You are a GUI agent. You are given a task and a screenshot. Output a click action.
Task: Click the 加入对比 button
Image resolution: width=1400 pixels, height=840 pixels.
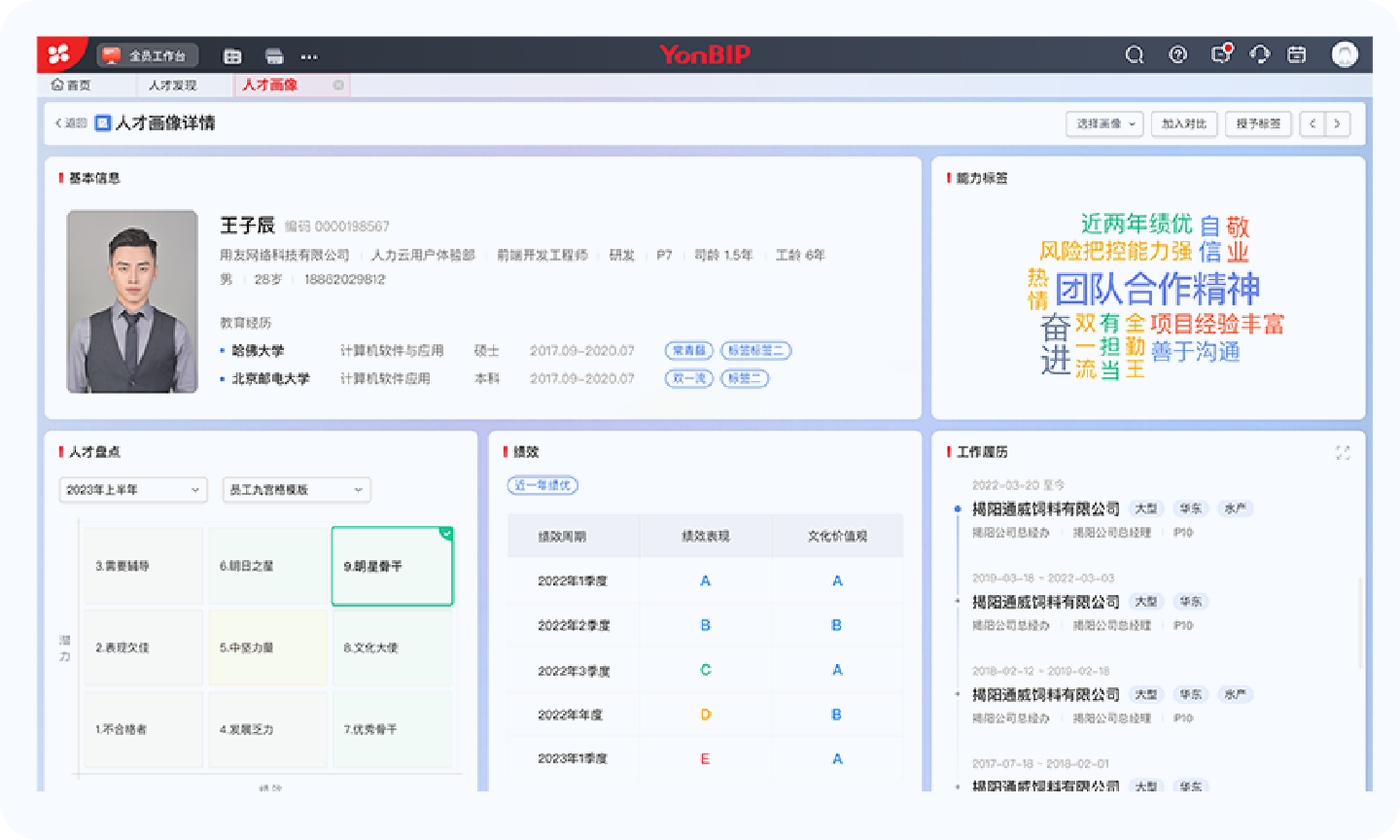[x=1184, y=124]
